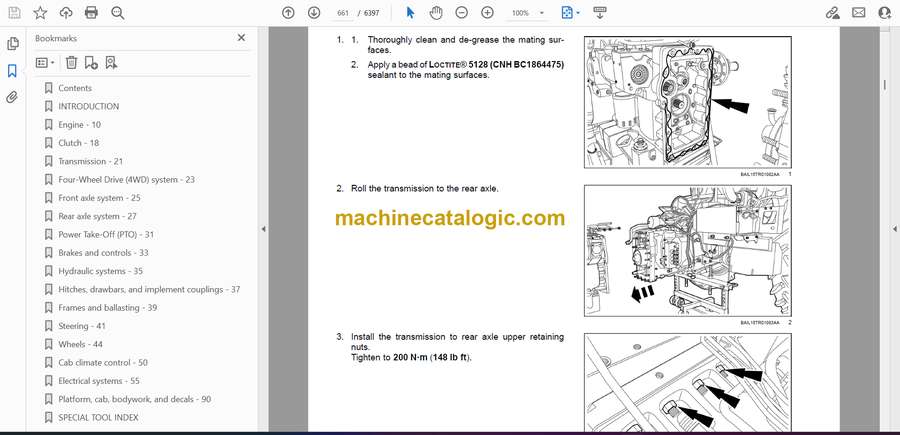Go to Electrical systems - 55 bookmark
Screen dimensions: 900x435
pos(99,381)
